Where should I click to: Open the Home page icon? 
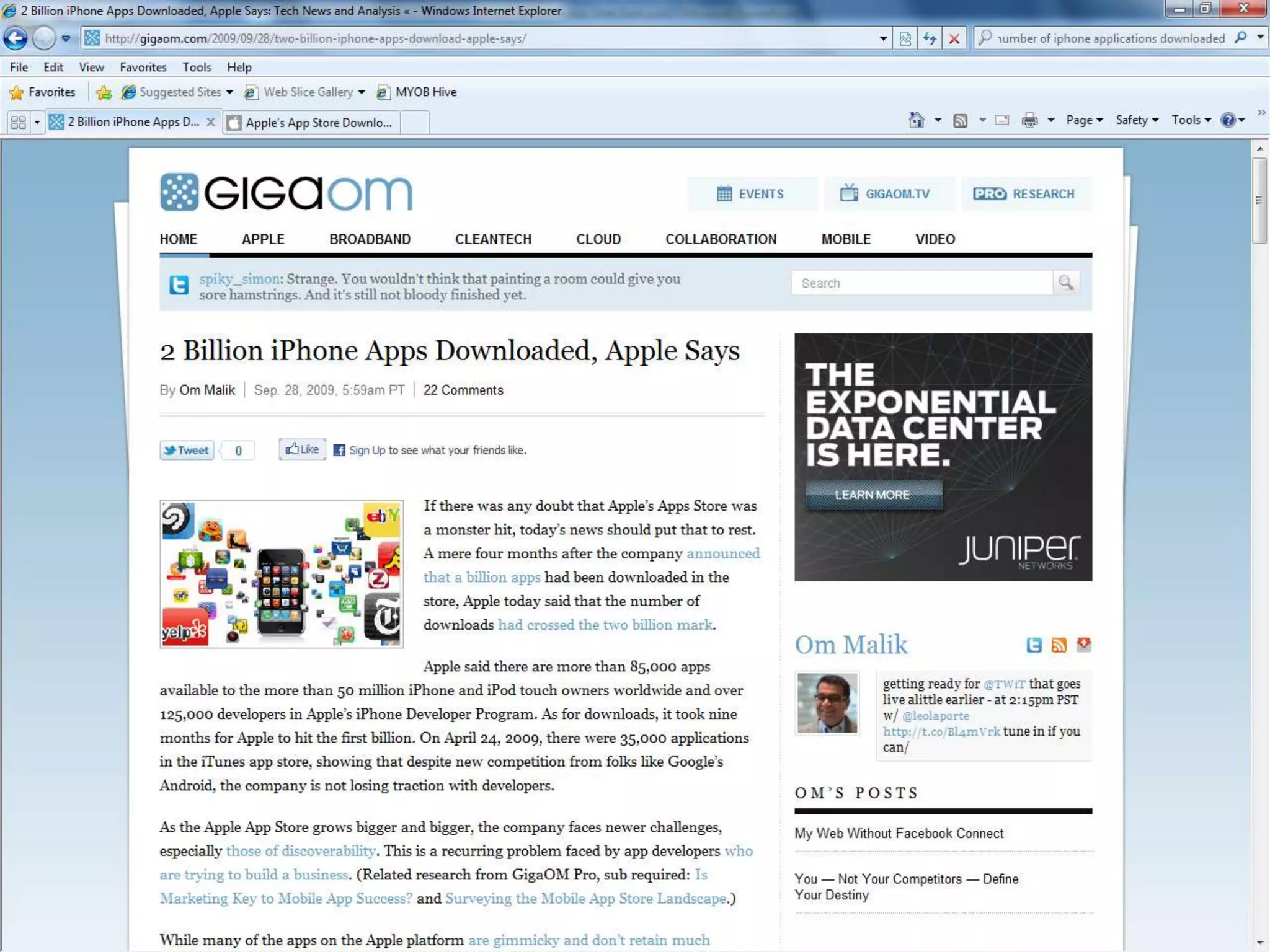point(916,120)
